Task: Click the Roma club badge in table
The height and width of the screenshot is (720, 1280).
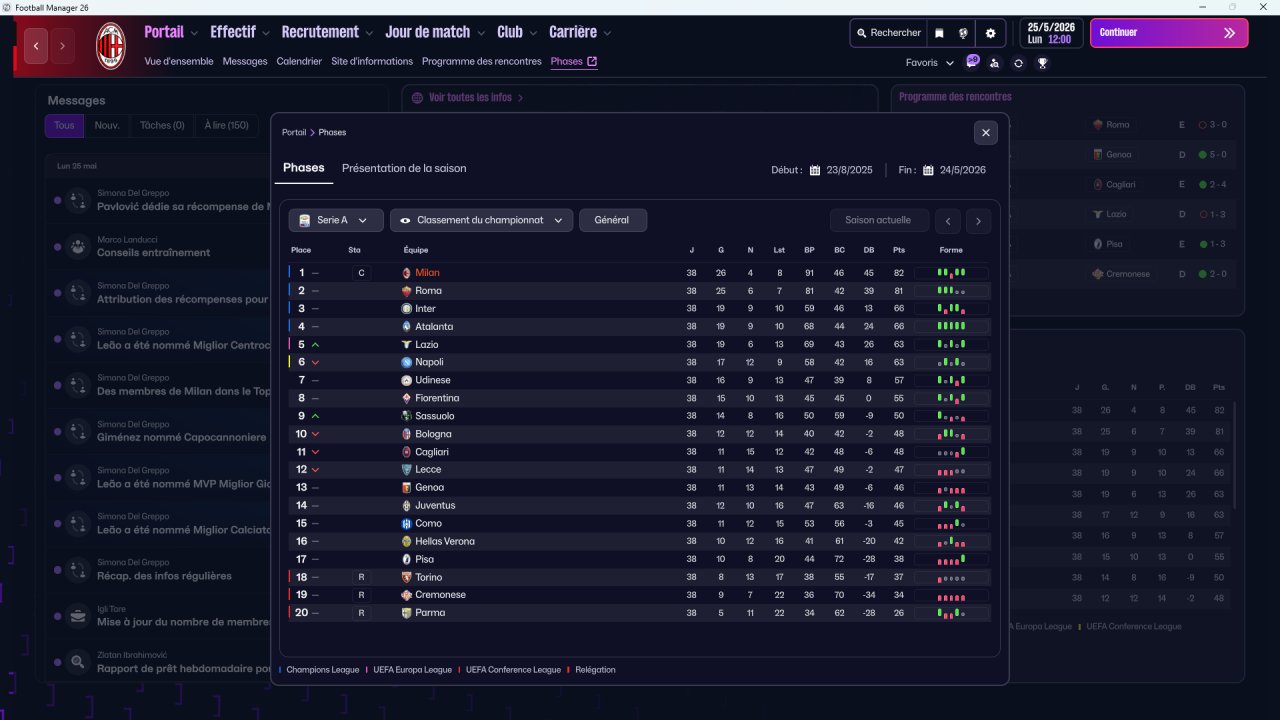Action: coord(406,291)
